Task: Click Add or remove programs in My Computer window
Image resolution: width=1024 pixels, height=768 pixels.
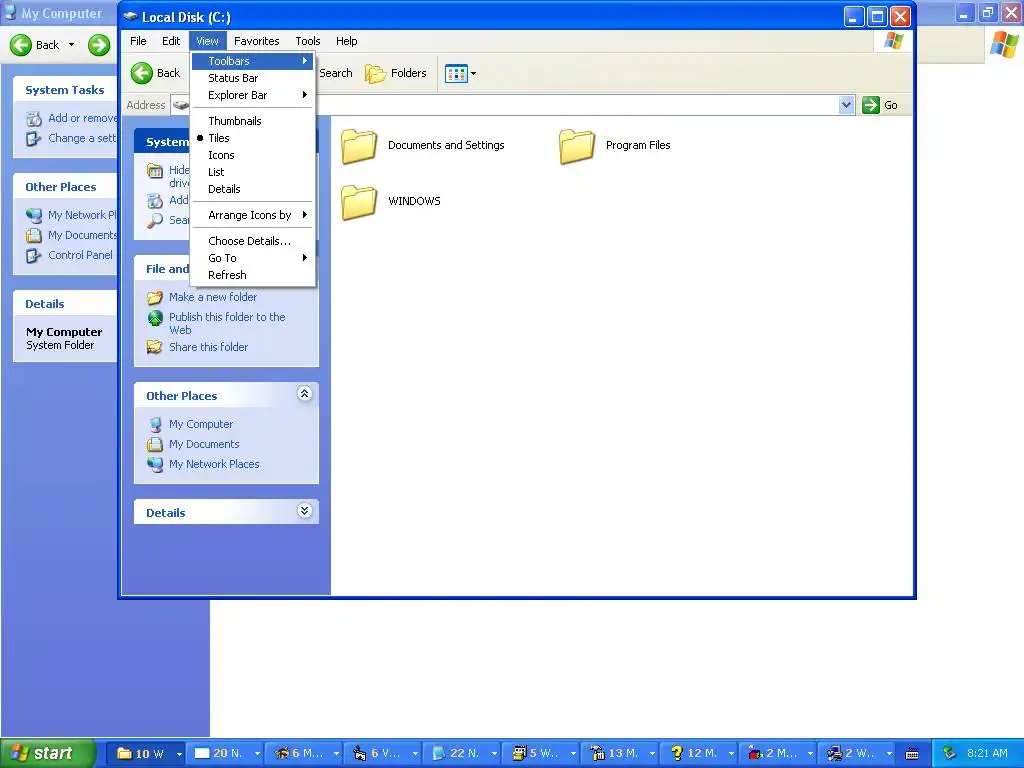Action: tap(82, 118)
